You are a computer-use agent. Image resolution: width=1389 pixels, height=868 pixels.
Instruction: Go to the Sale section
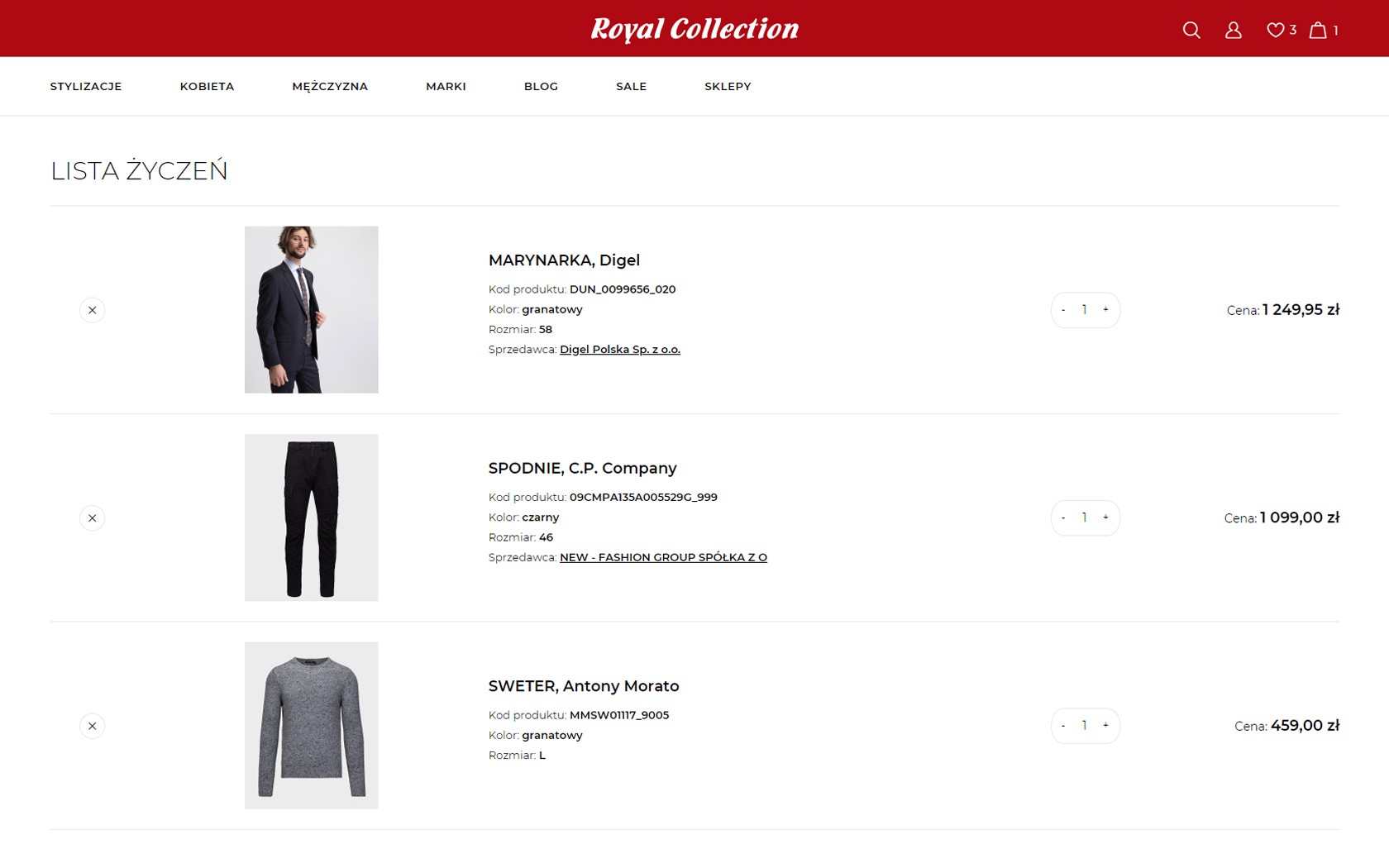coord(631,86)
